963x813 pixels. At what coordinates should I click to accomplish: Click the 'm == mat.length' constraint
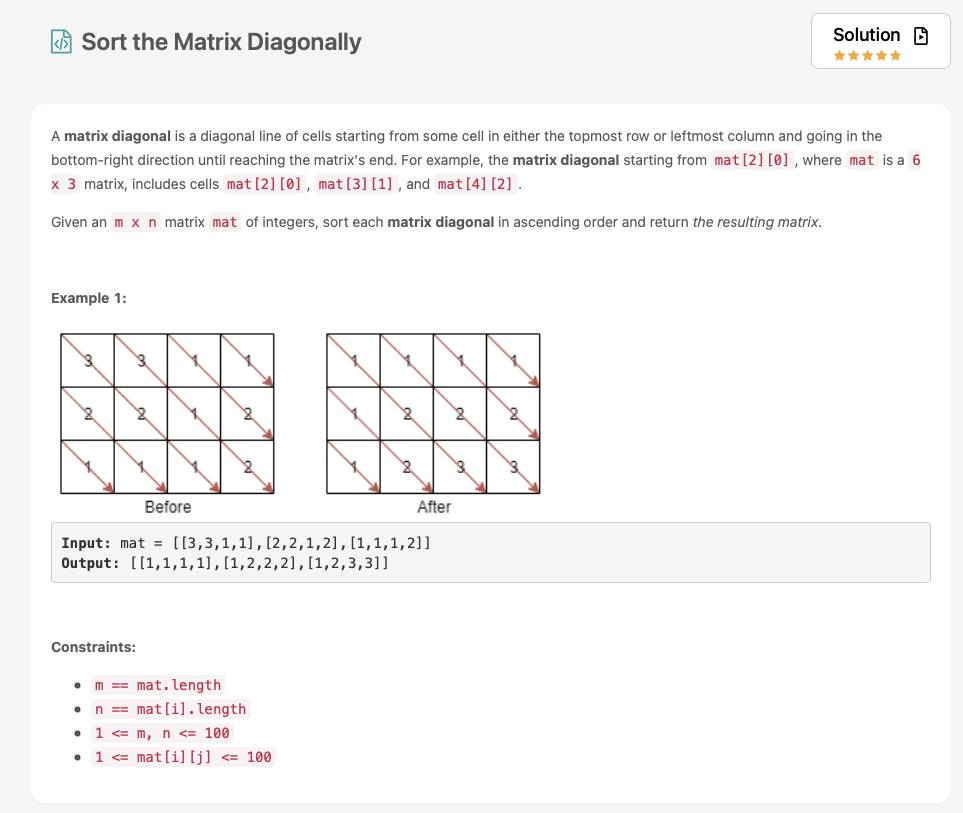coord(158,685)
